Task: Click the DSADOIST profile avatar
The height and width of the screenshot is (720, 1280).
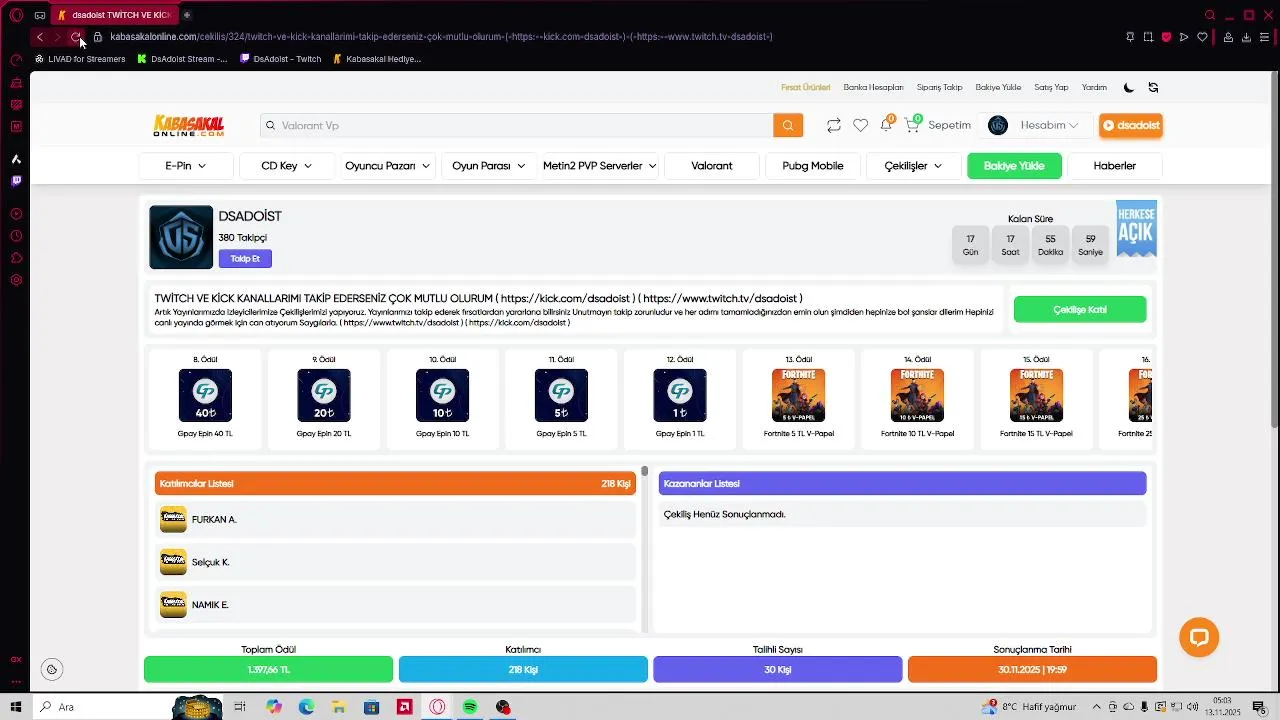Action: coord(181,237)
